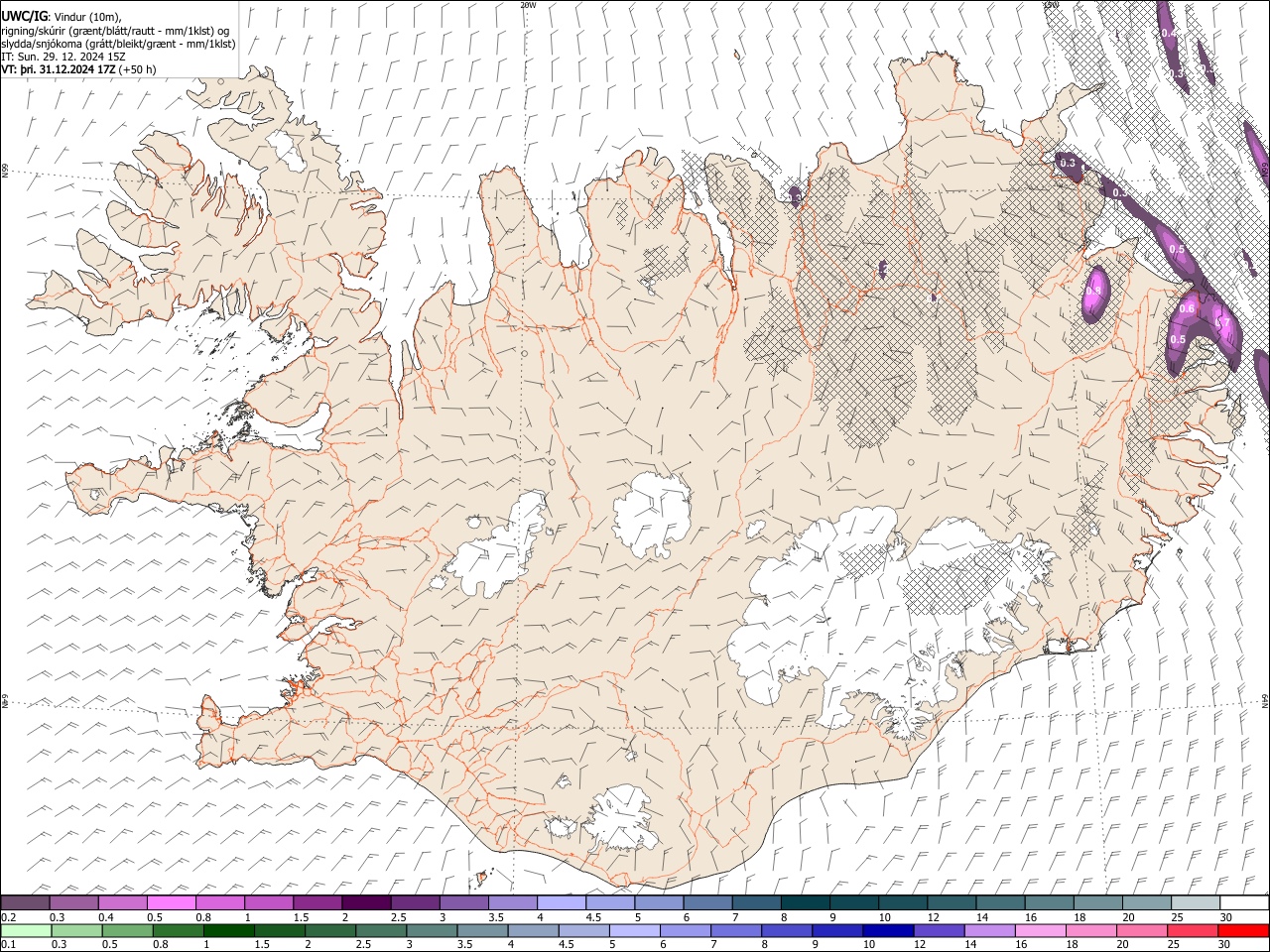1270x952 pixels.
Task: Click the '12' label in lower legend row
Action: (x=922, y=945)
